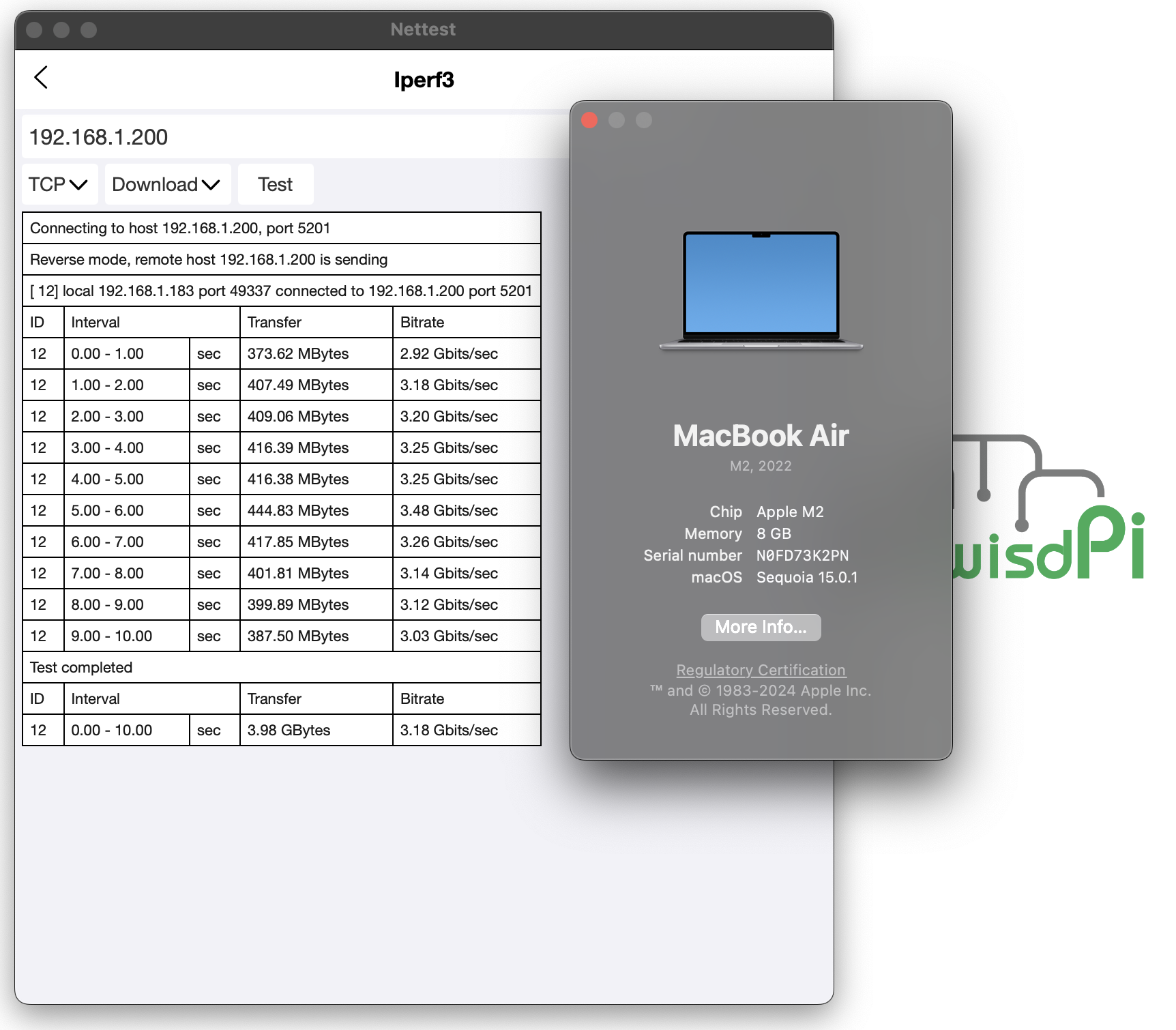Select the 8 GB memory value
This screenshot has height=1030, width=1176.
(774, 533)
